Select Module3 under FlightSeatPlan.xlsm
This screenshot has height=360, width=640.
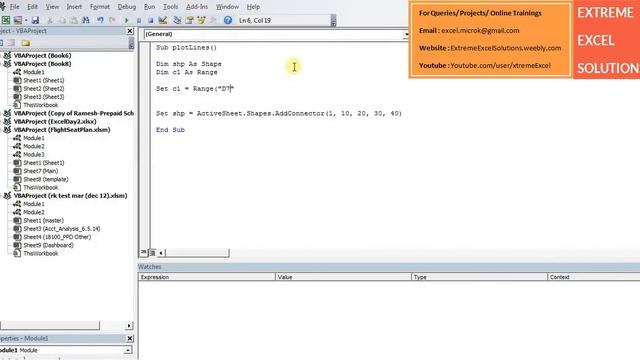pos(34,155)
